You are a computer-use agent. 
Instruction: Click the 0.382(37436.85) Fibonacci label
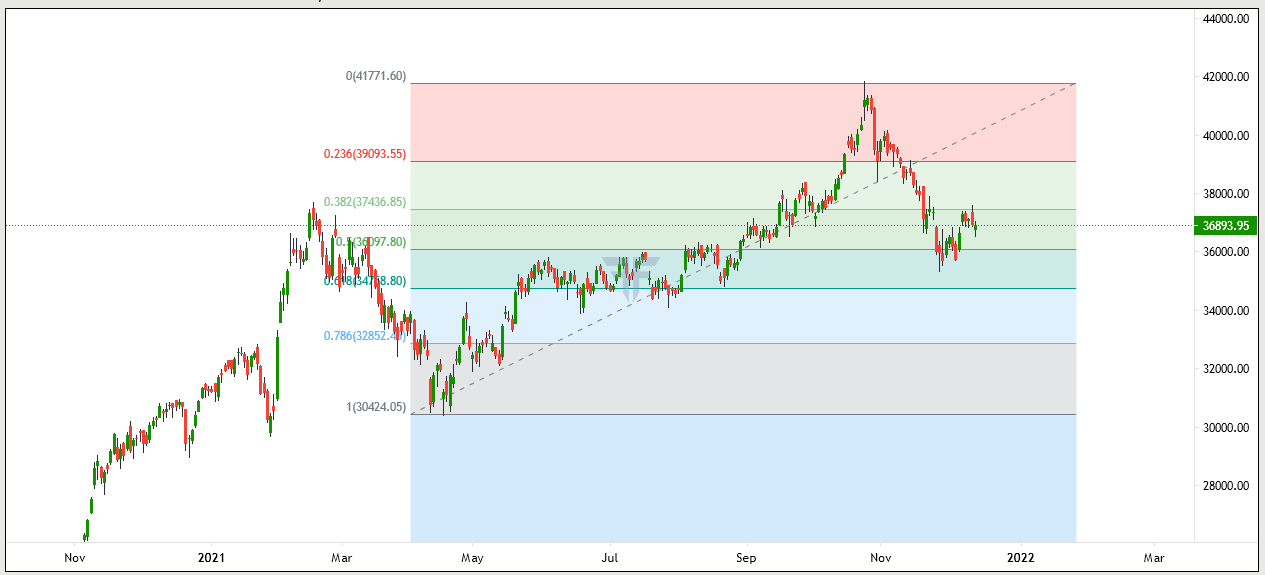(365, 202)
